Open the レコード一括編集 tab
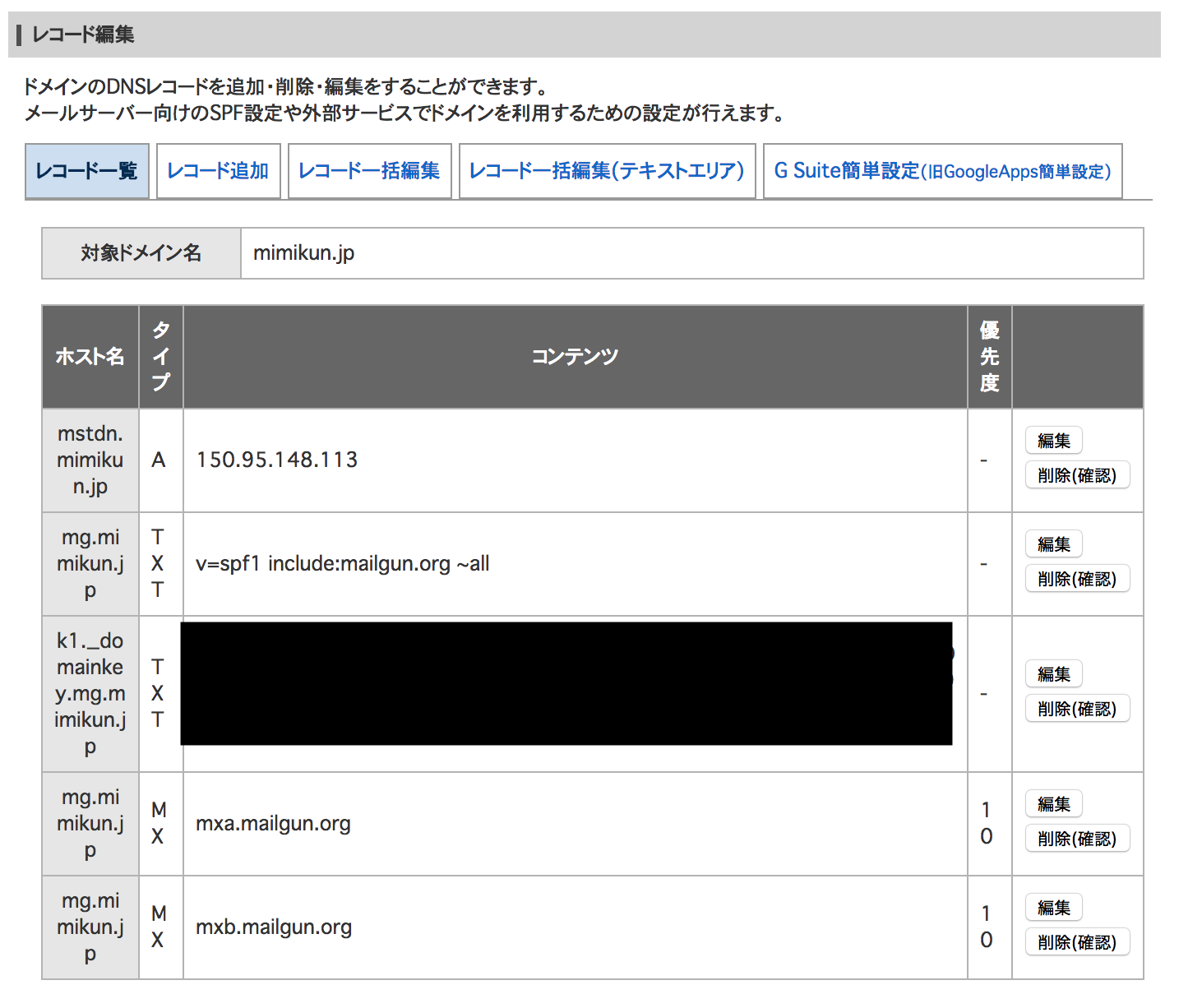The width and height of the screenshot is (1202, 1008). point(369,171)
